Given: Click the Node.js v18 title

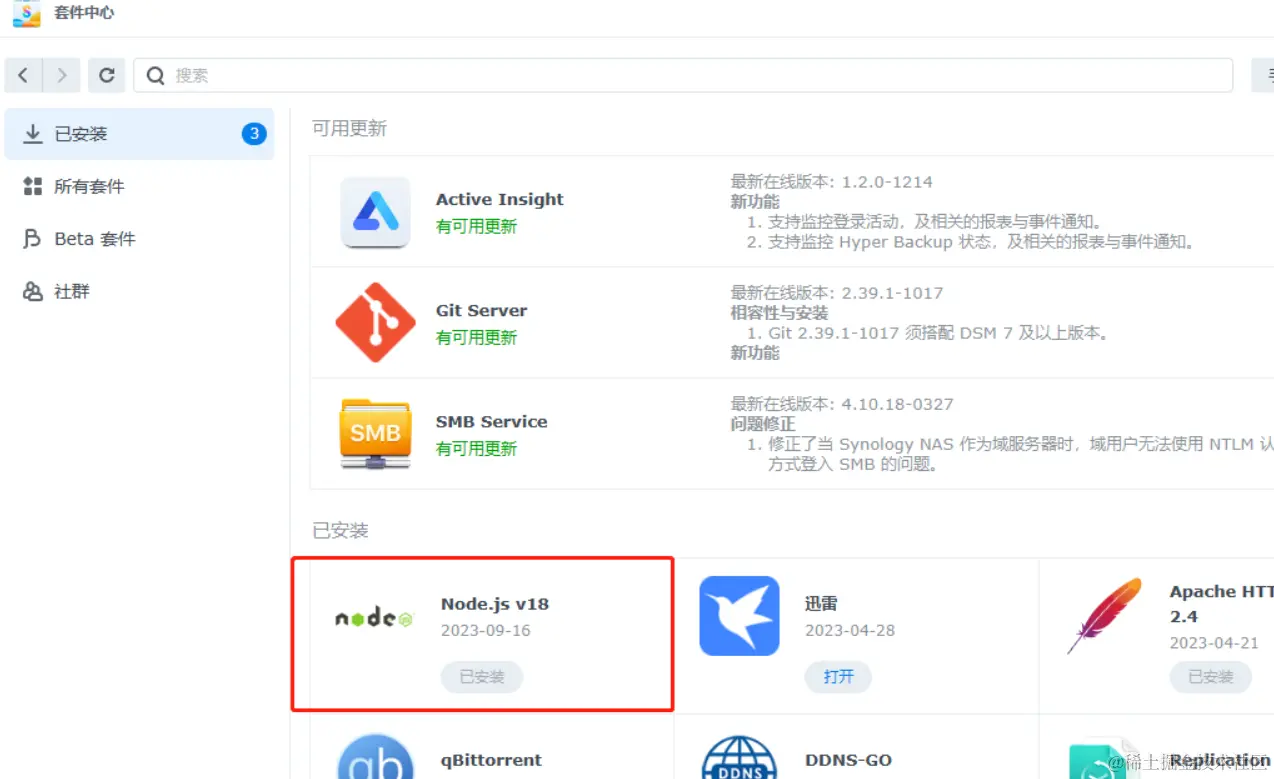Looking at the screenshot, I should click(495, 604).
